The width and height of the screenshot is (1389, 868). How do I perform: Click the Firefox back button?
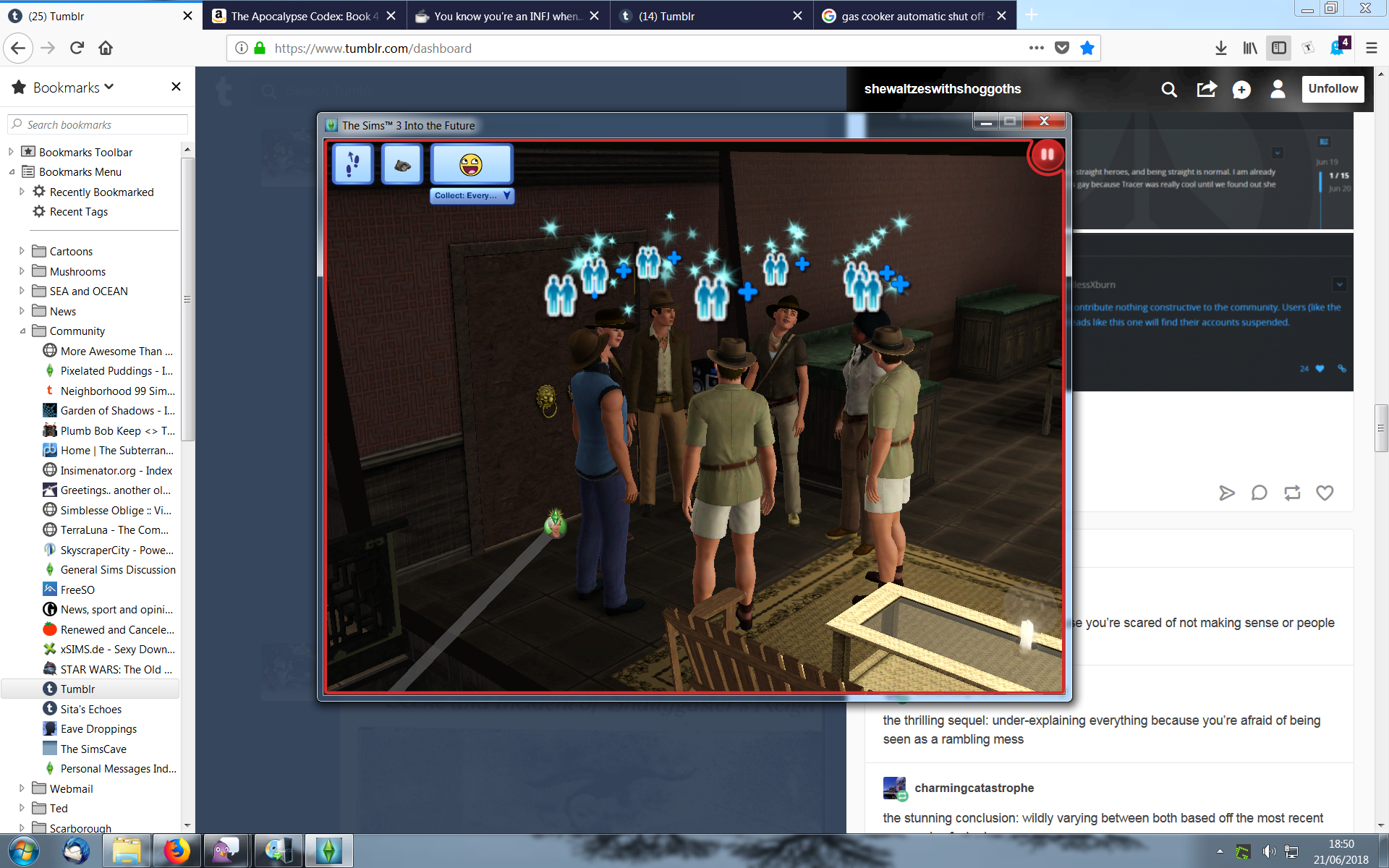point(18,48)
